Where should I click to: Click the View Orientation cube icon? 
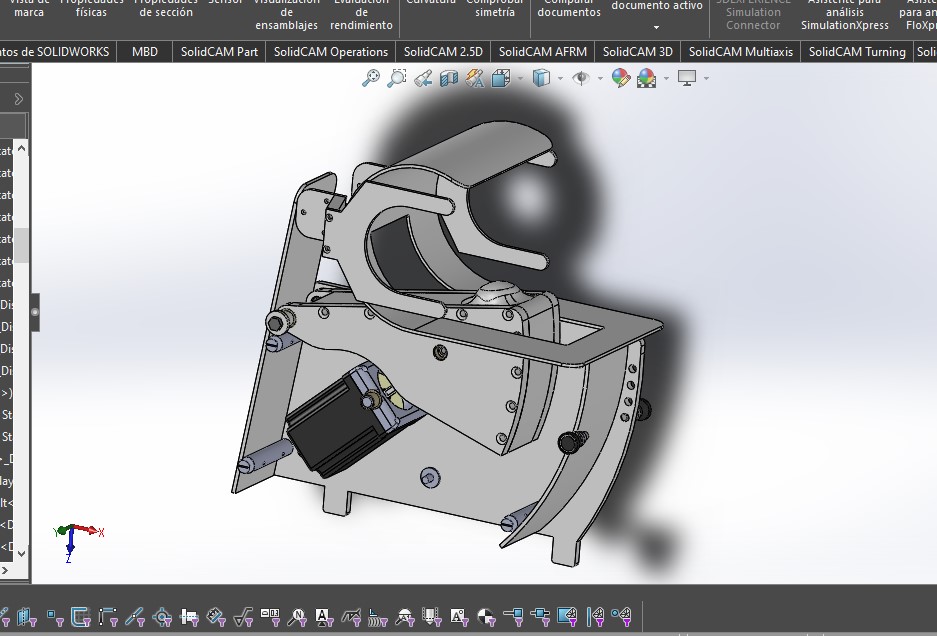(x=501, y=78)
